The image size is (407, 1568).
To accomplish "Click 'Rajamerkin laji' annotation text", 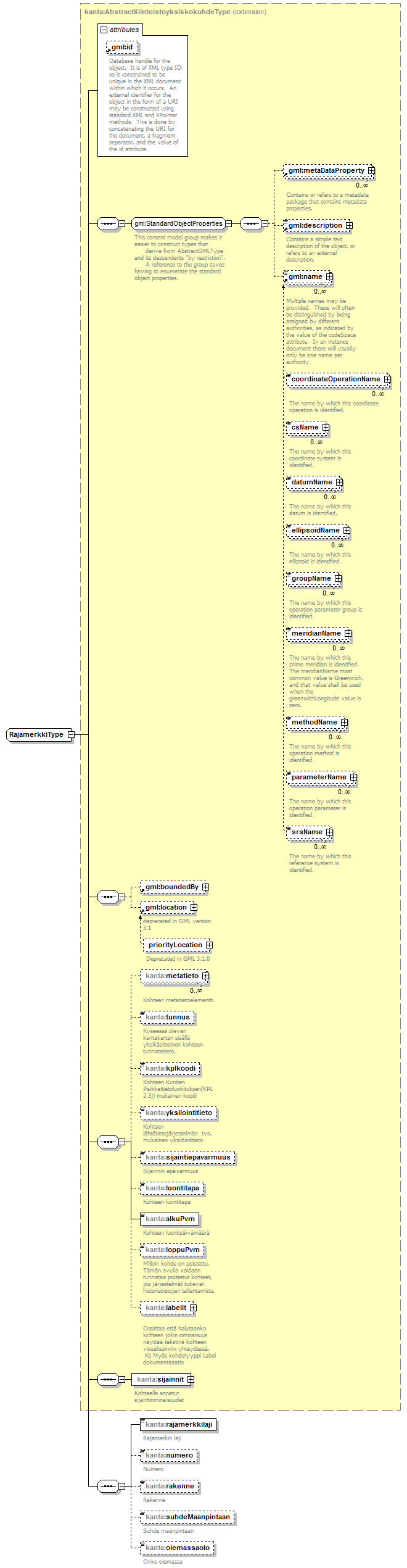I will (162, 1438).
